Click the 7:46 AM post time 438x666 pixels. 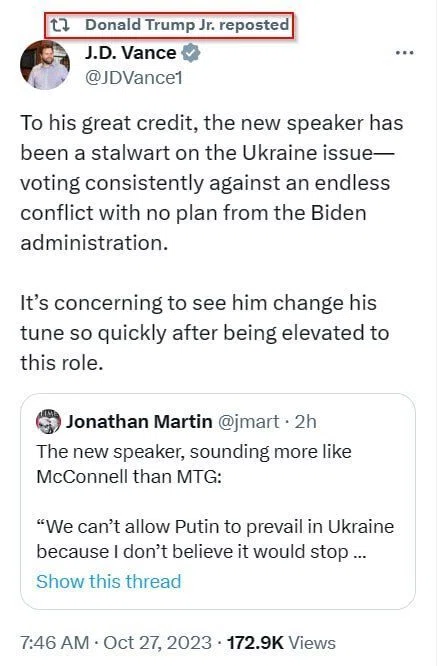point(54,643)
